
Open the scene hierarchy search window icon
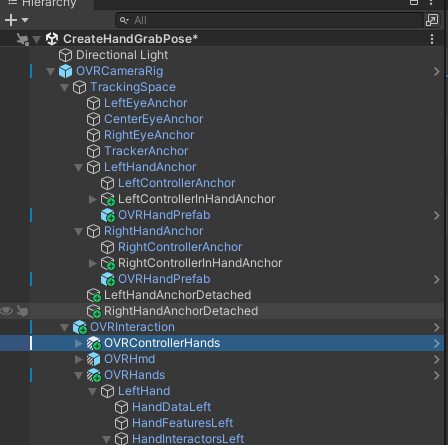pos(432,20)
